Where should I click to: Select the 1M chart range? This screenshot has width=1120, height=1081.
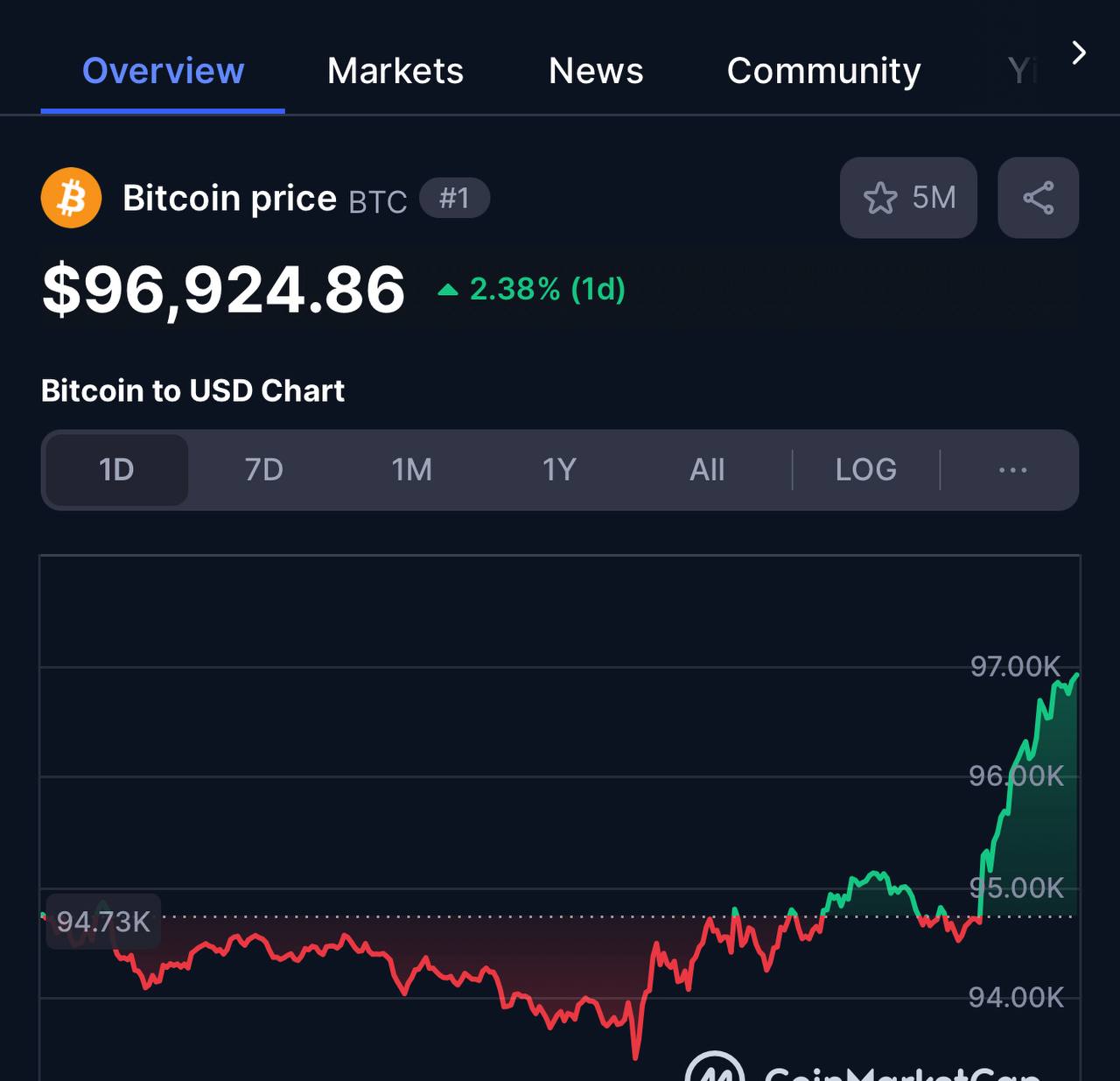pos(411,470)
